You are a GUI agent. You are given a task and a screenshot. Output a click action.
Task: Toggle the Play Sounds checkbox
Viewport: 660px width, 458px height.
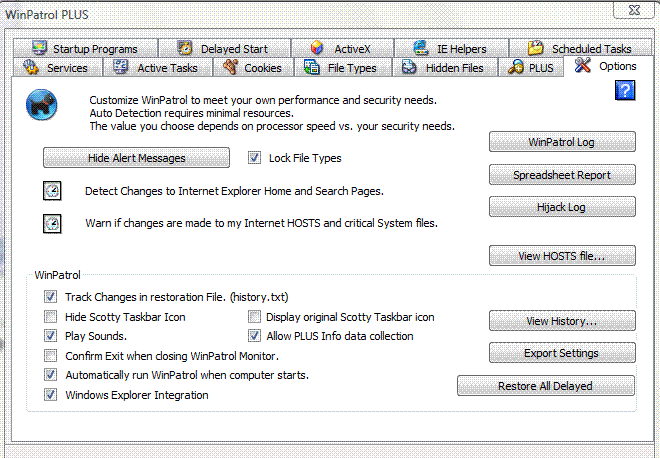click(x=51, y=336)
